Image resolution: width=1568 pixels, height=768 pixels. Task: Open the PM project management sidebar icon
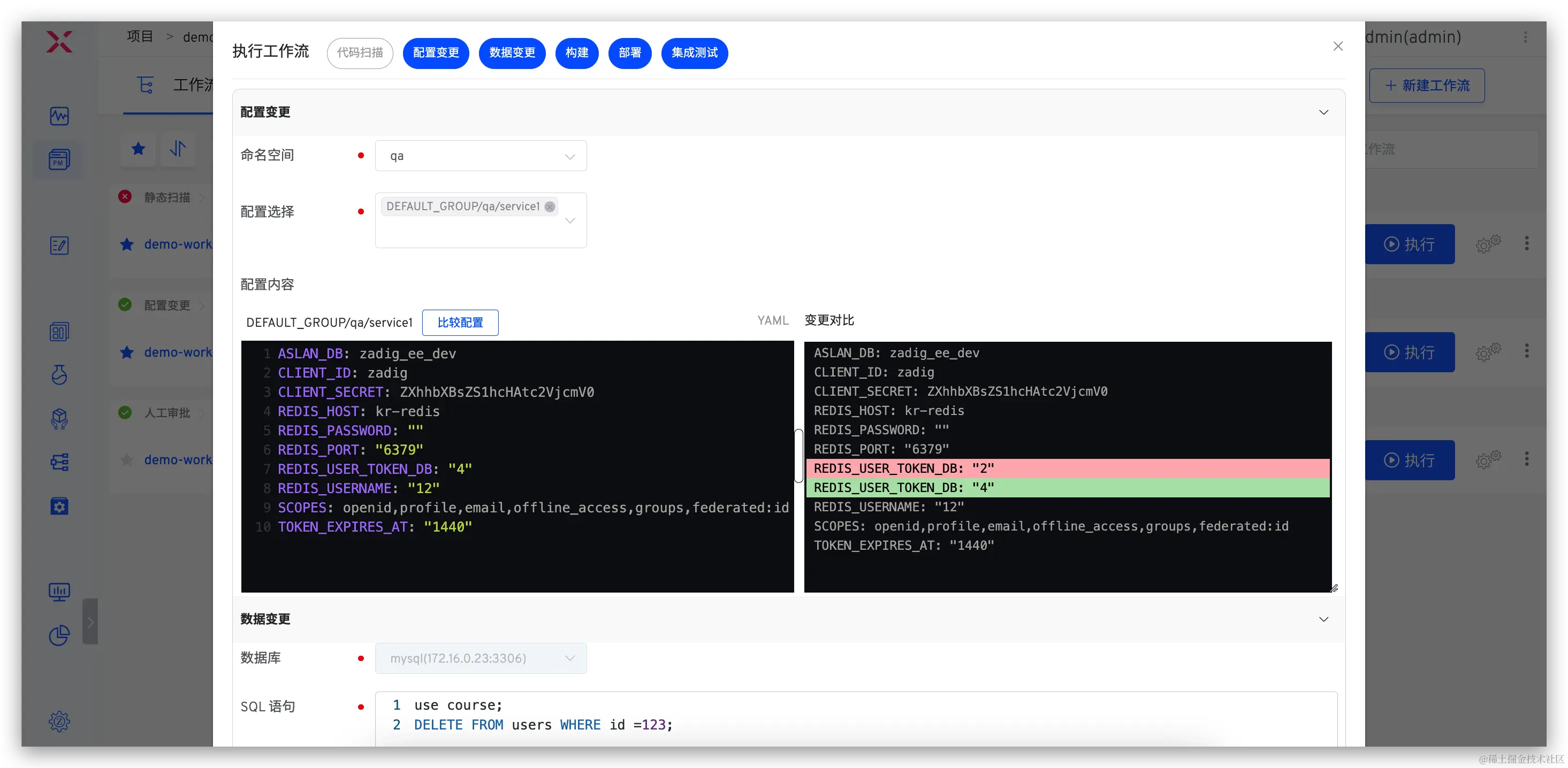[x=59, y=159]
